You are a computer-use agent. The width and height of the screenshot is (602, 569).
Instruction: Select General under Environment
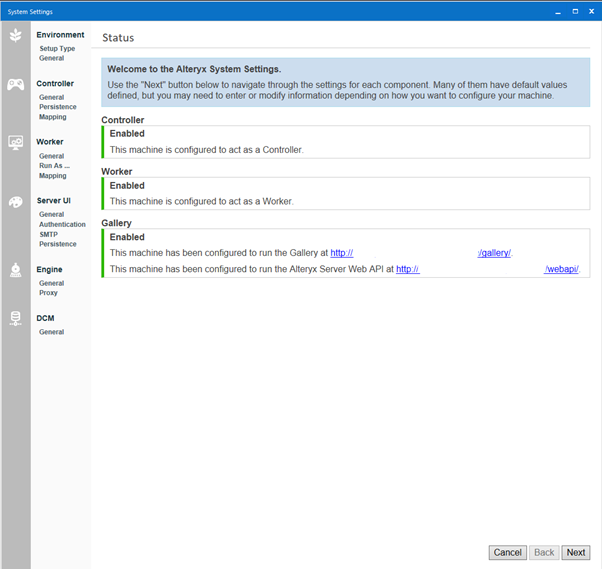(51, 58)
